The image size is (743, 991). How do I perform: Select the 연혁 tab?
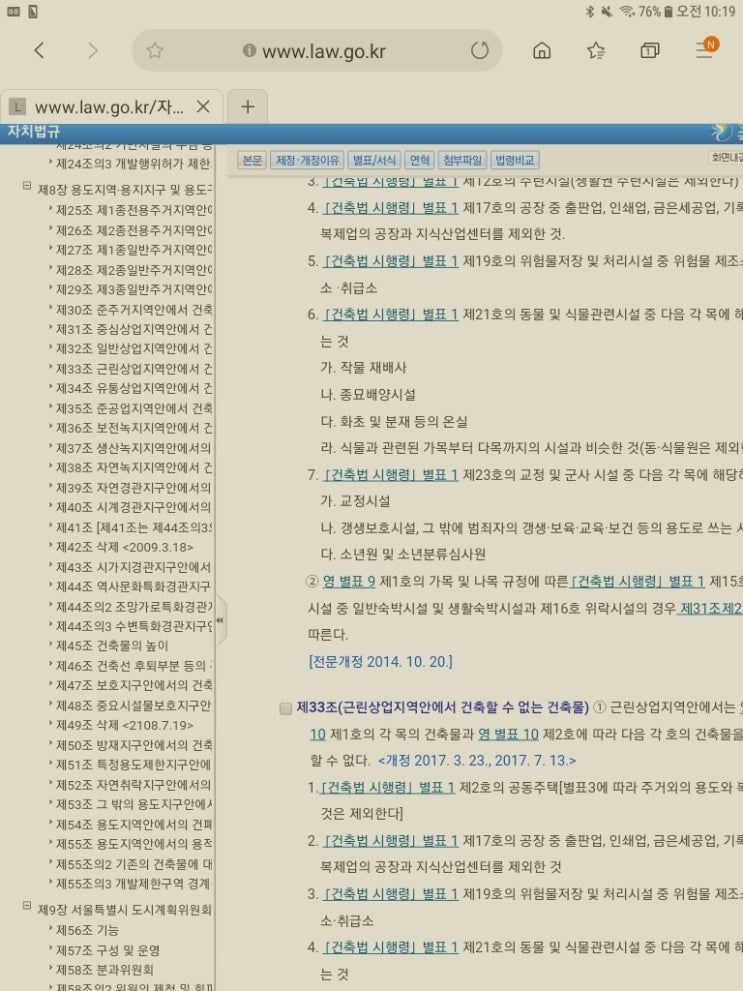tap(420, 160)
